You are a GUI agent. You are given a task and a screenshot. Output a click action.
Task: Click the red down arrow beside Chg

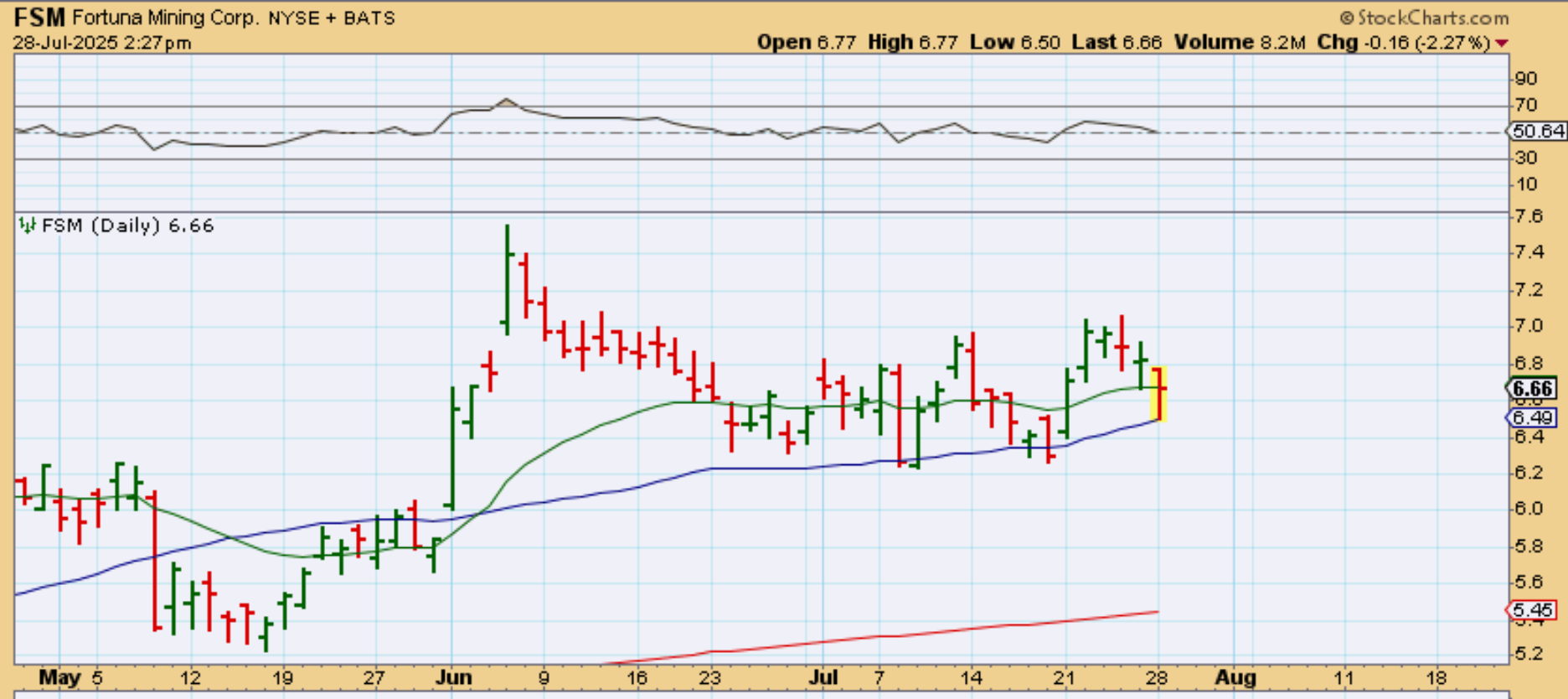[x=1502, y=43]
